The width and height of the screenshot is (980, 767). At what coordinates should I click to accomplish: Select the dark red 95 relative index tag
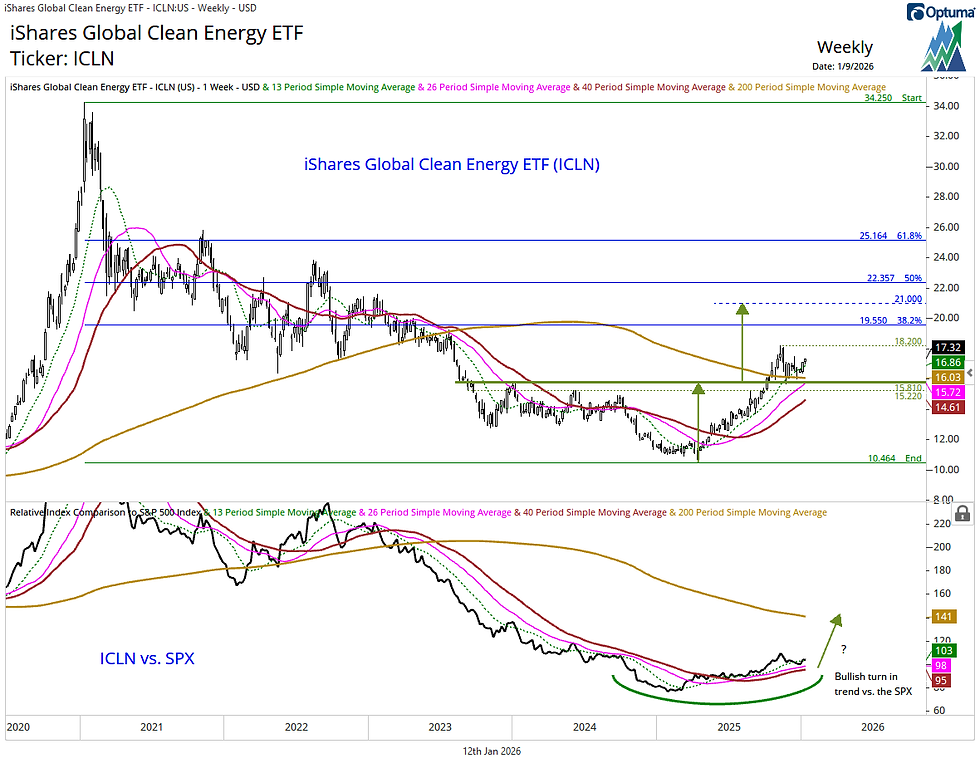[x=941, y=681]
